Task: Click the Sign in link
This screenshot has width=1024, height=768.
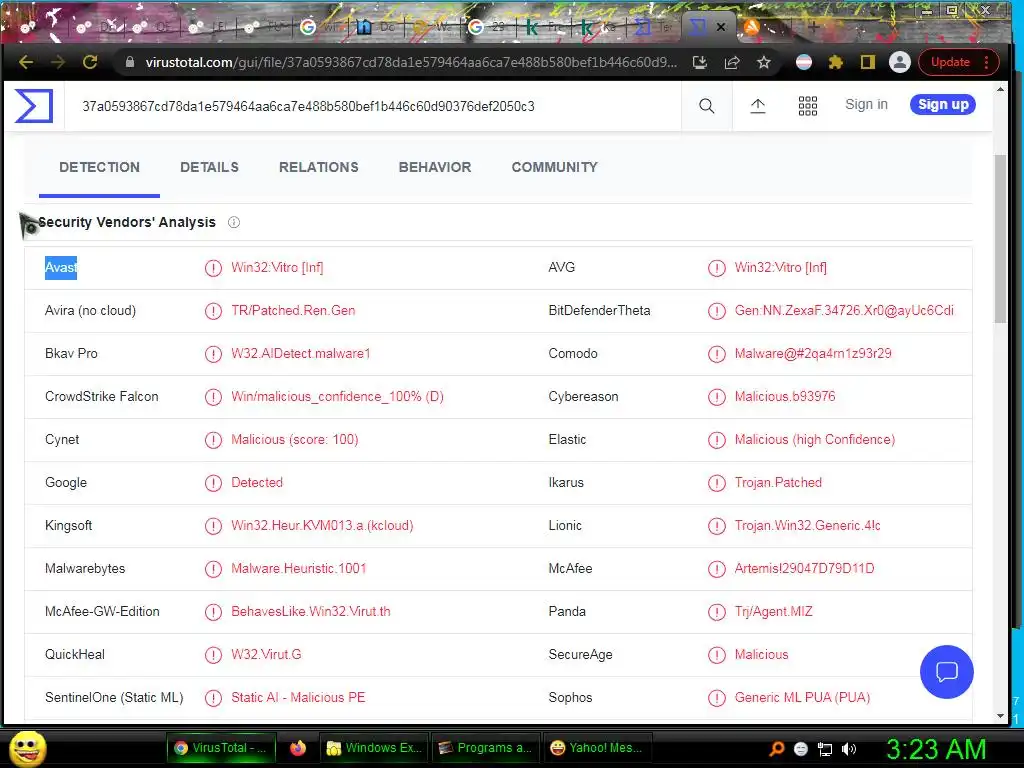Action: (866, 104)
